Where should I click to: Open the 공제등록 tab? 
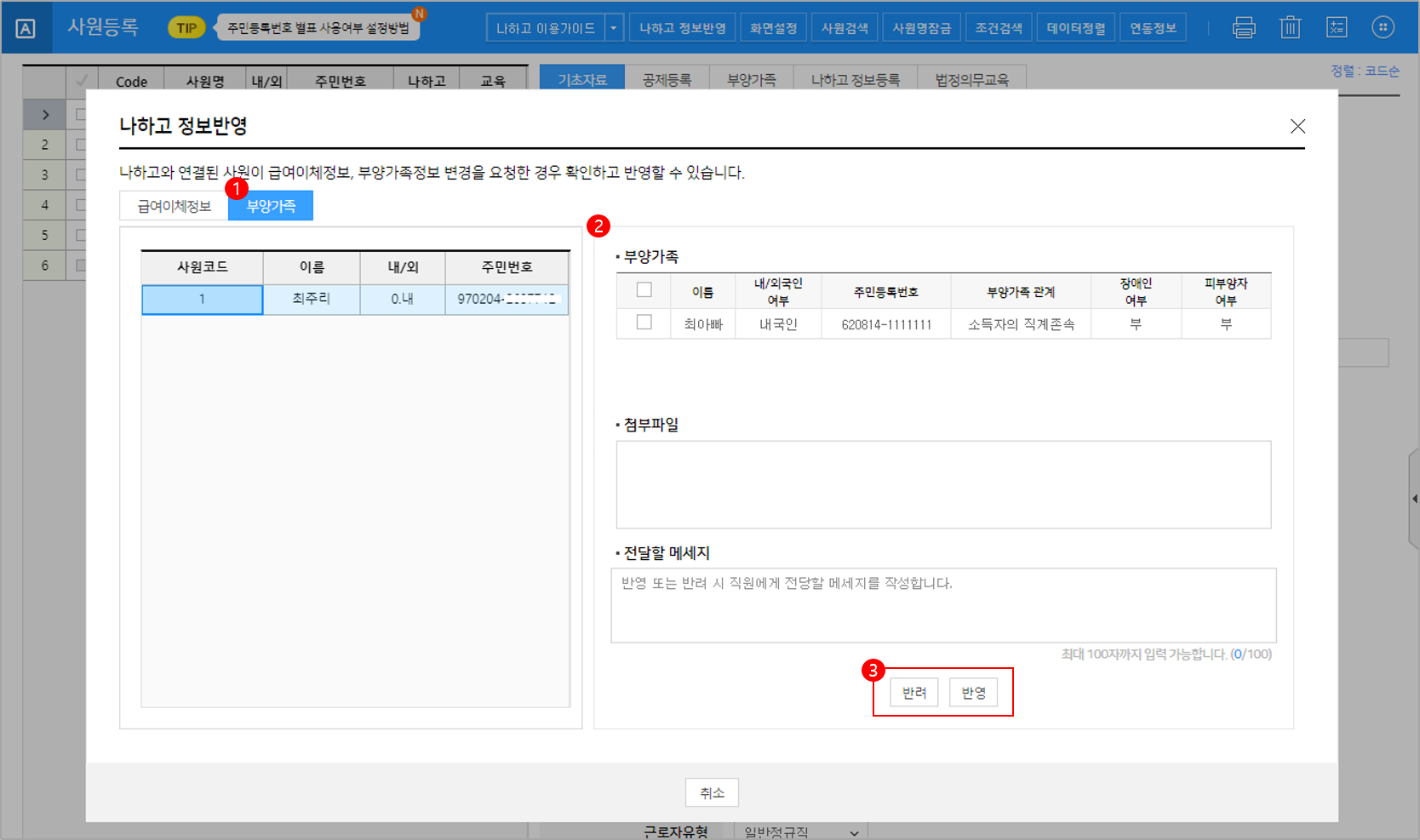(667, 79)
